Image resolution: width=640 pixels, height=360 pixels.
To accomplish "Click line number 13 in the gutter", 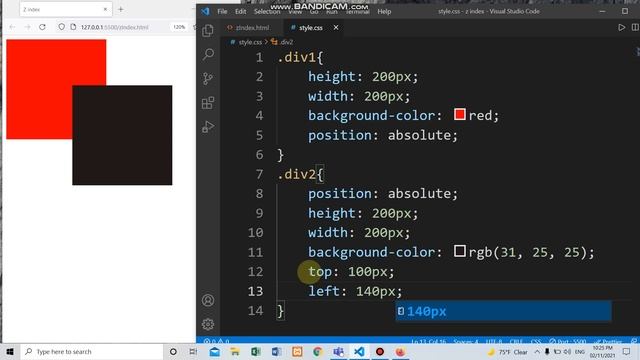I will pos(256,291).
